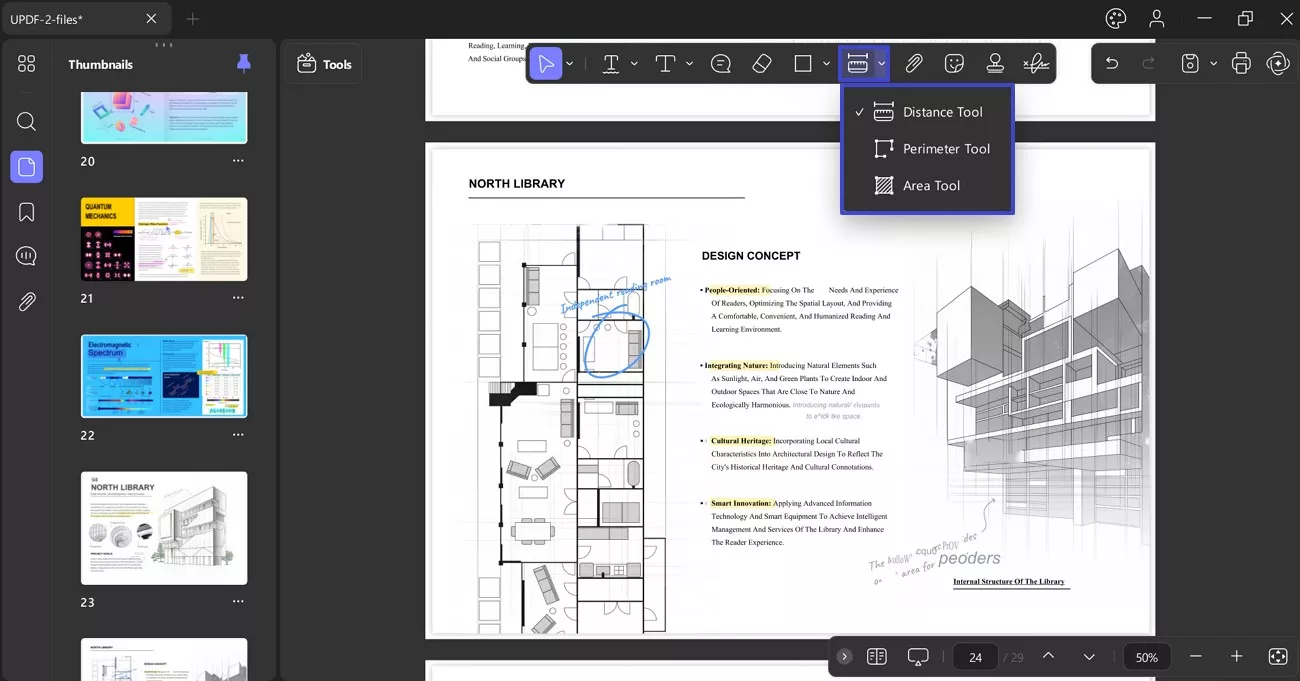This screenshot has width=1300, height=681.
Task: Open more options for page 20
Action: 238,161
